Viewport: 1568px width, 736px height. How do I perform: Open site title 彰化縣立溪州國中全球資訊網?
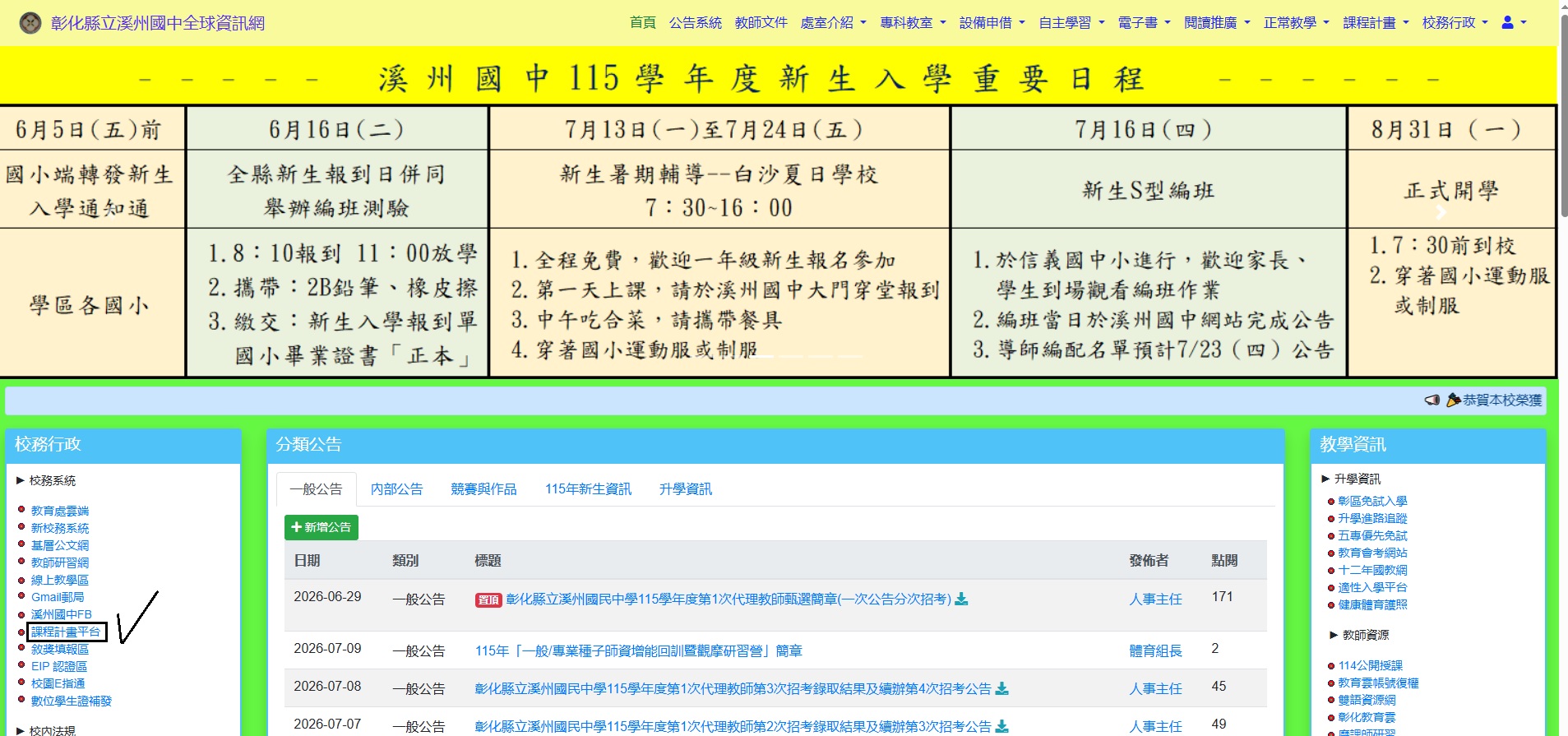click(x=158, y=23)
